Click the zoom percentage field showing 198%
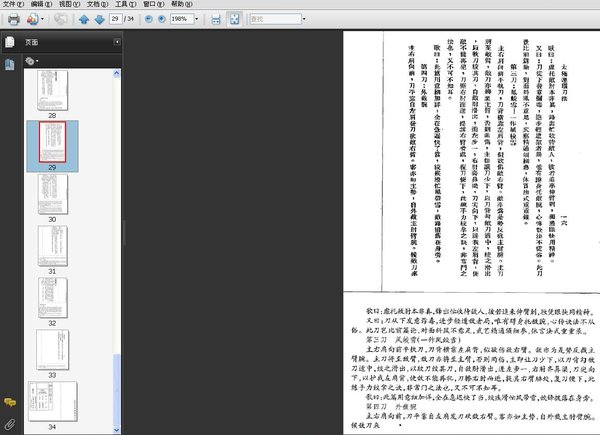 point(182,19)
